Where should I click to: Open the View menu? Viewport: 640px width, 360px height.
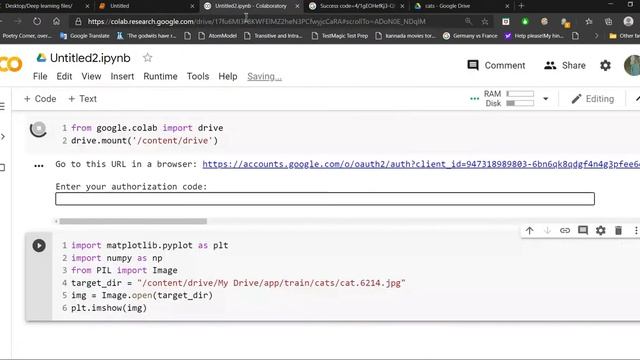pos(91,76)
